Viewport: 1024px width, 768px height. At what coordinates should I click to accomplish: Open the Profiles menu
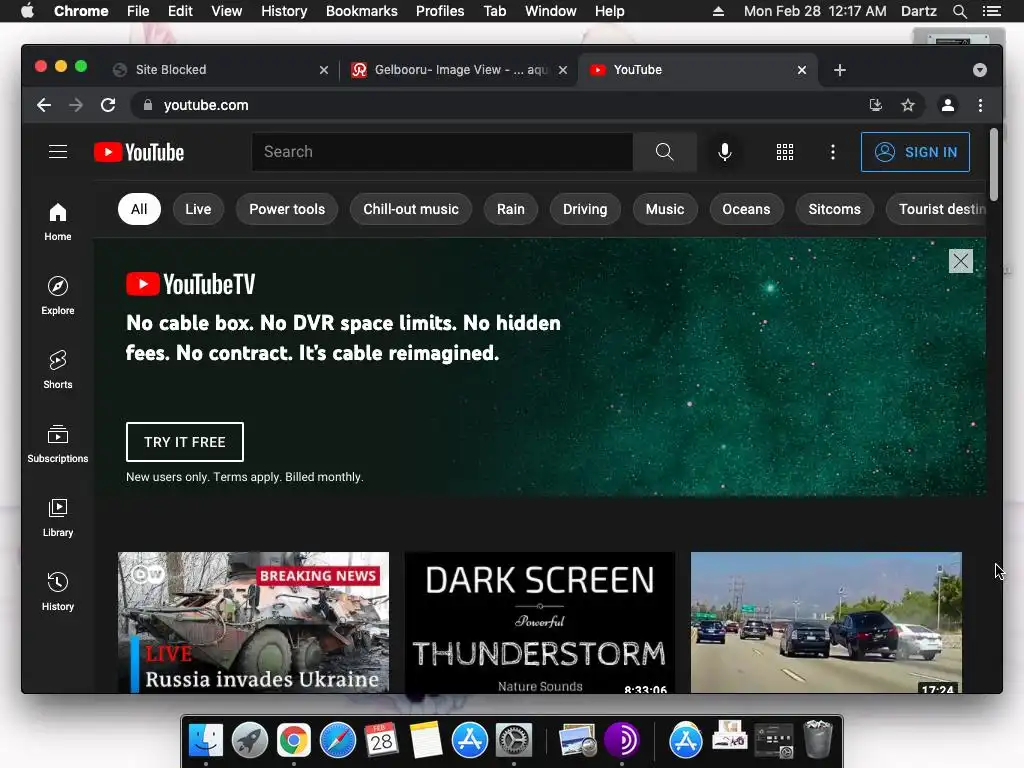440,11
